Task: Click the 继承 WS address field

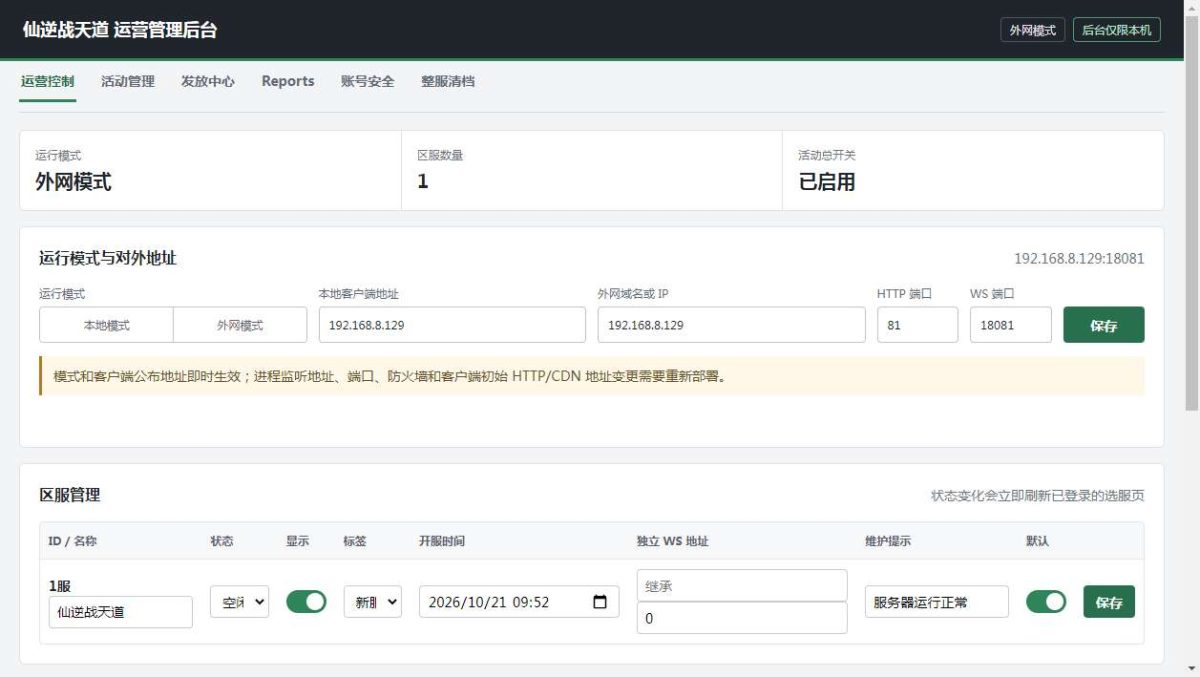Action: click(742, 586)
